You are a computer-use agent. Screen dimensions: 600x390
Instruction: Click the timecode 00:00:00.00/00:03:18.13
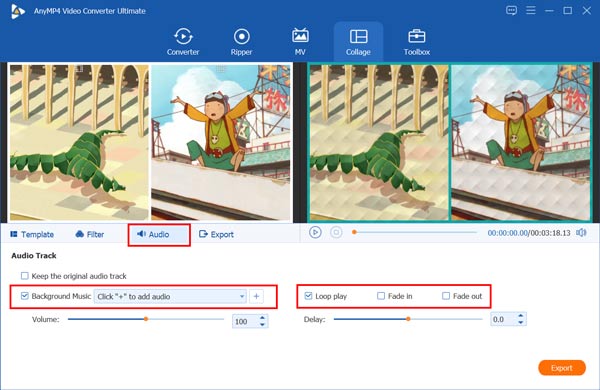[529, 233]
